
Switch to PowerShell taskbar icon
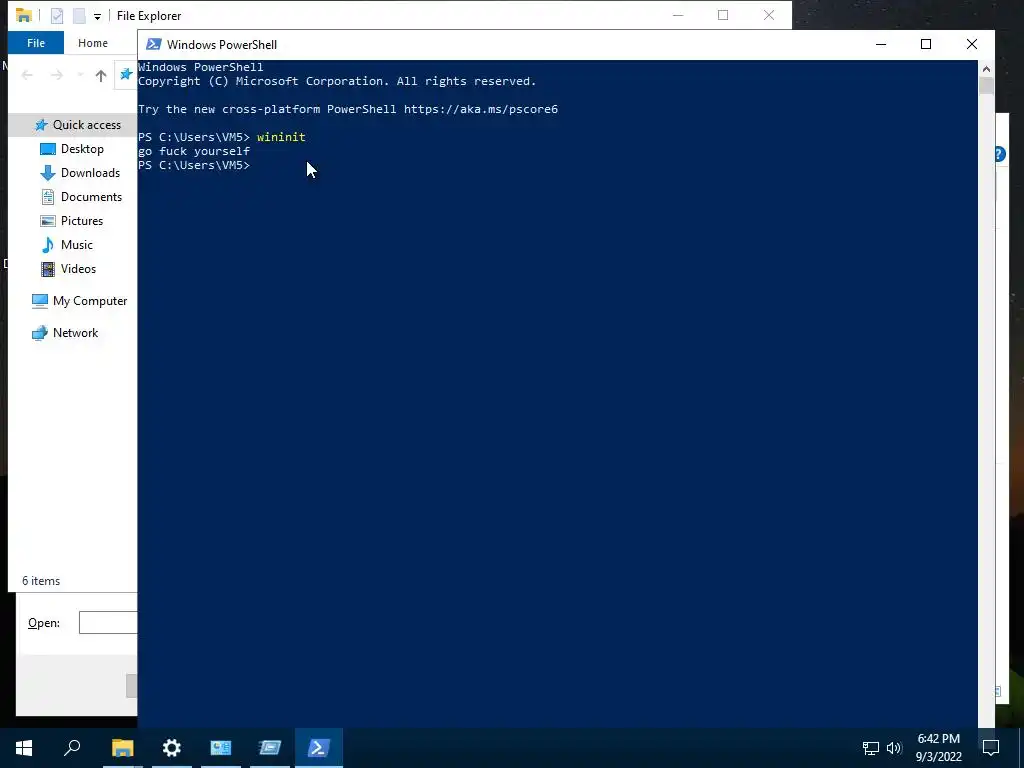[319, 748]
